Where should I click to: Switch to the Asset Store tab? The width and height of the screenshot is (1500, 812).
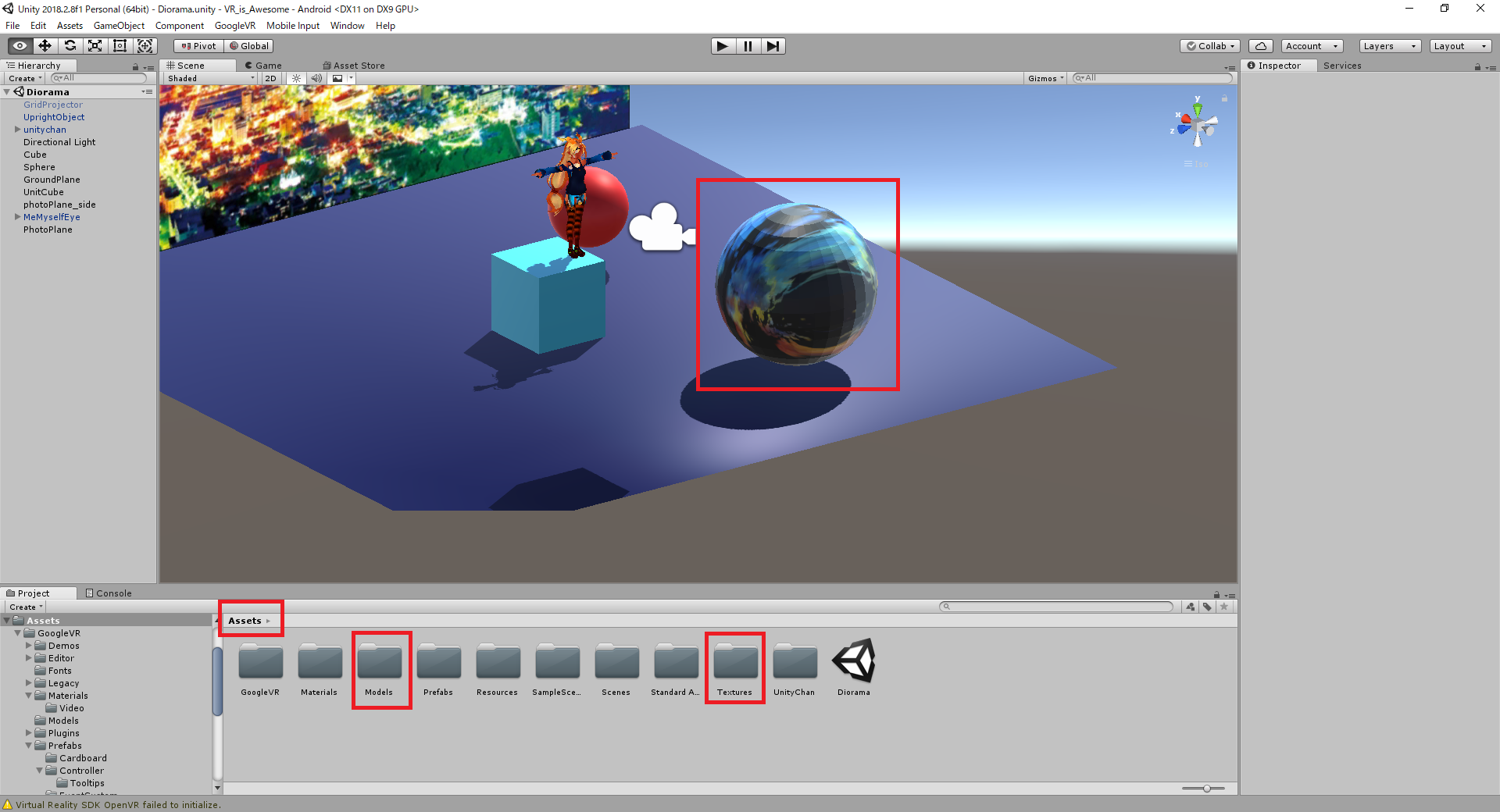(x=354, y=66)
